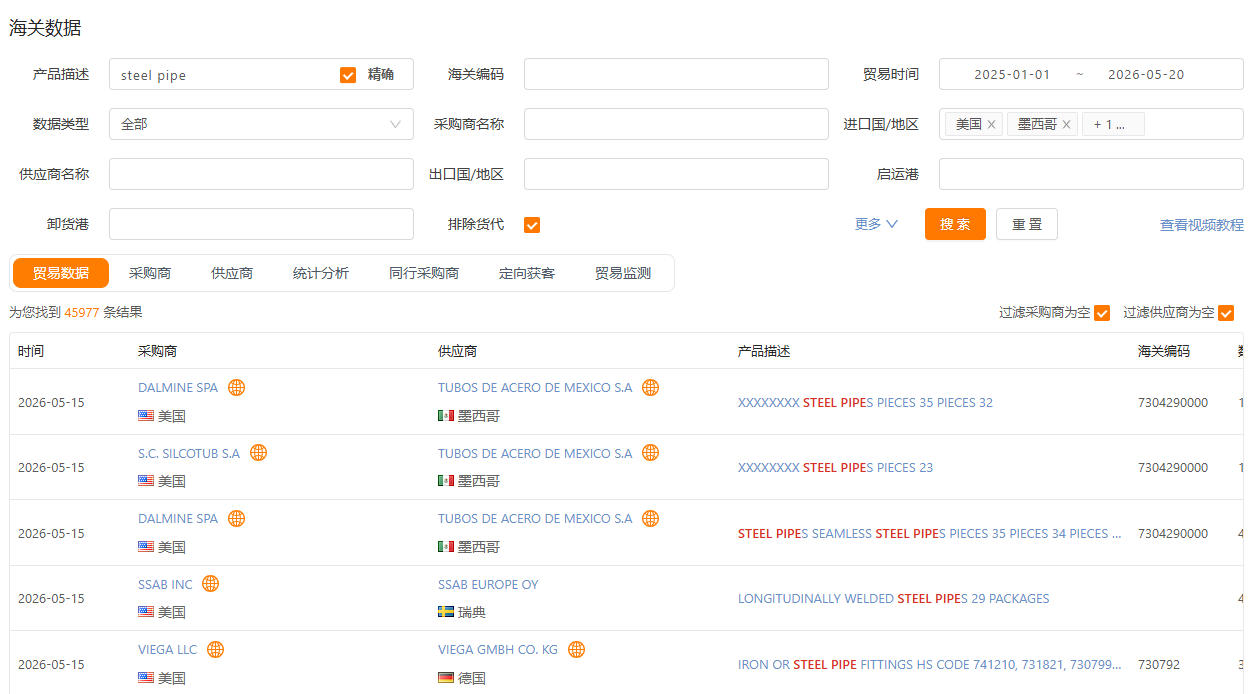Expand the '+ 1 ...' hidden import countries tag

[x=1113, y=124]
